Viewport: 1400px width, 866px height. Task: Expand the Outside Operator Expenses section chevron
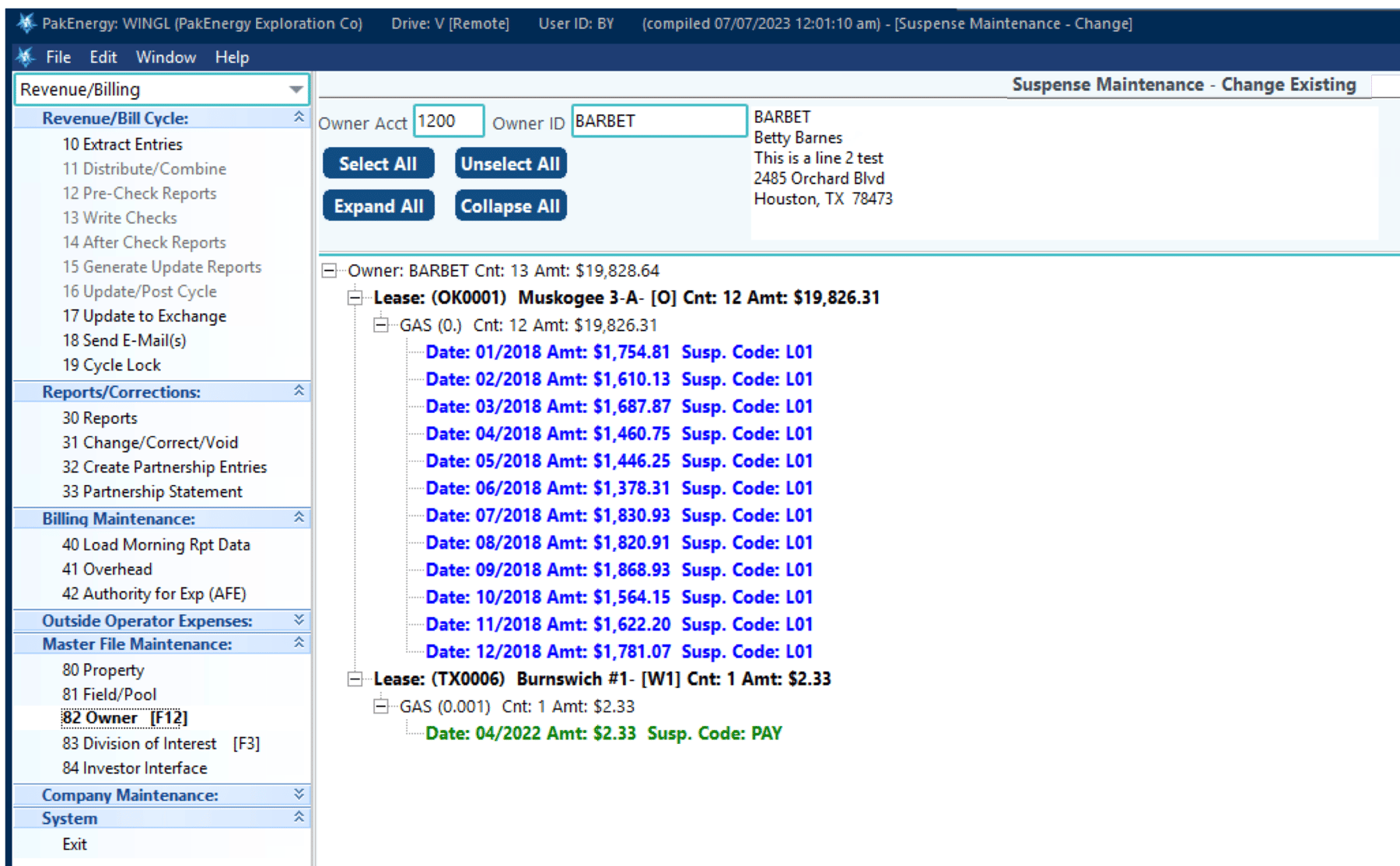298,620
